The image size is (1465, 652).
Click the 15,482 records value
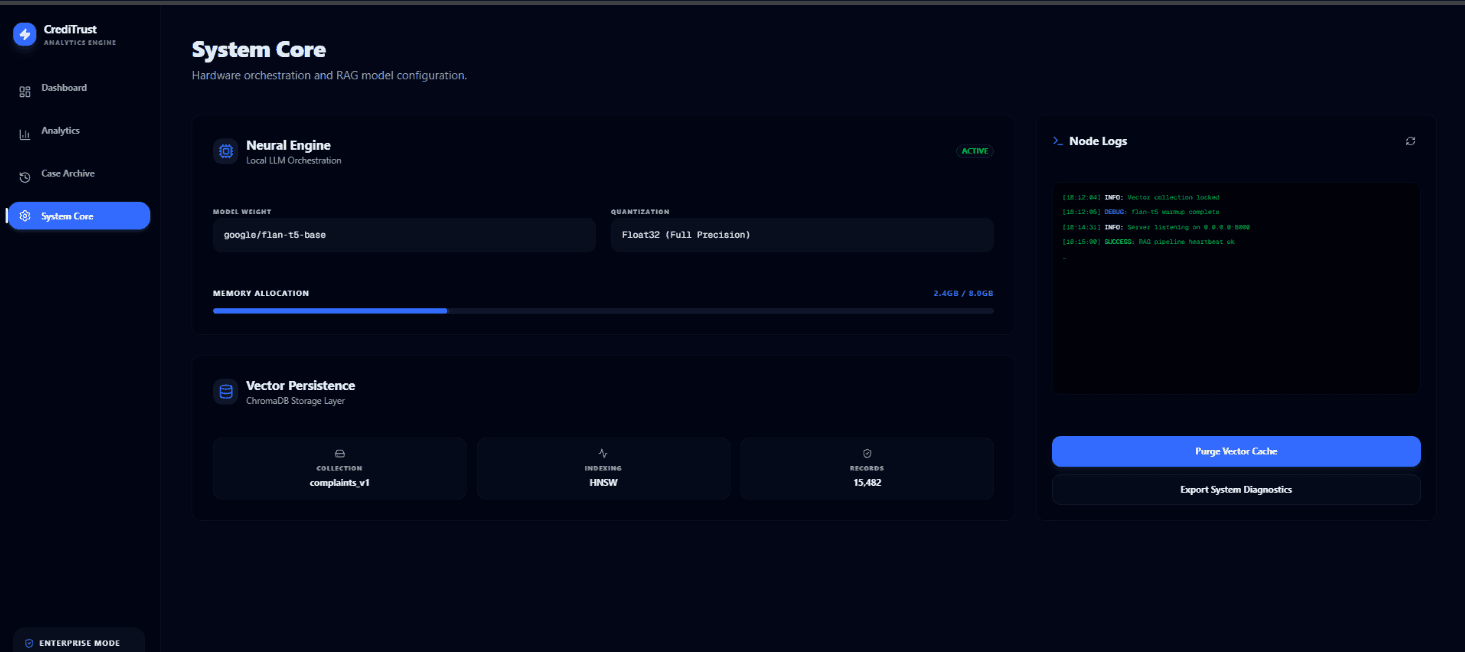click(867, 482)
